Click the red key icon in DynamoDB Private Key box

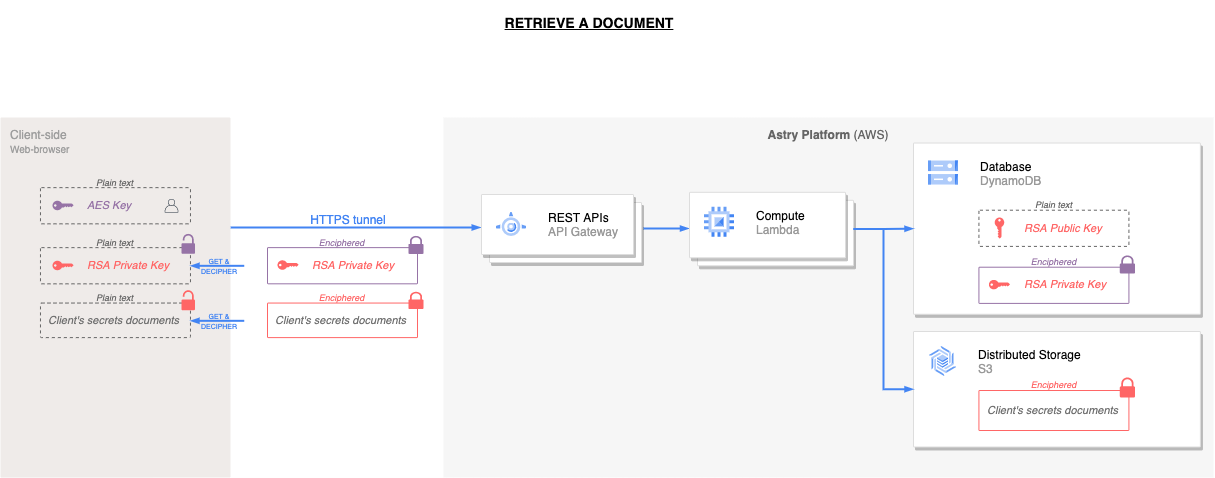[x=998, y=284]
